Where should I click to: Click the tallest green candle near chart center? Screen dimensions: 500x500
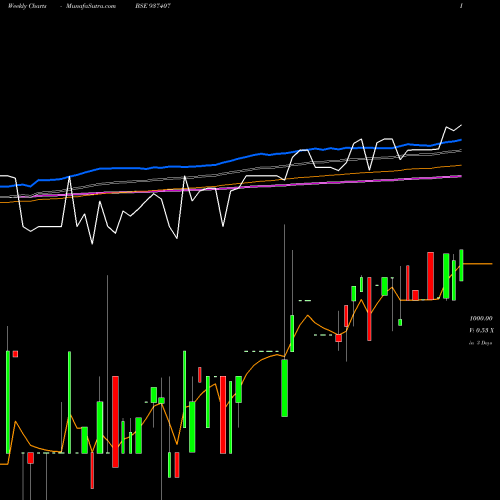pyautogui.click(x=284, y=388)
